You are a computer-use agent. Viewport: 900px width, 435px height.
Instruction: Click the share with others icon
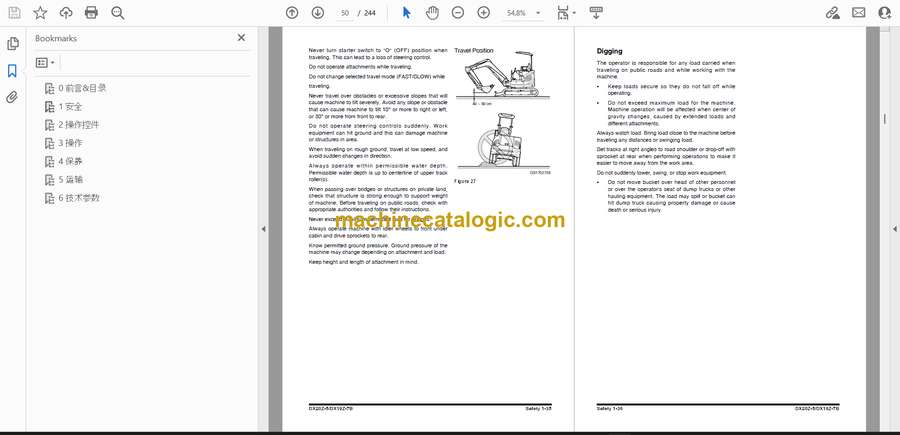pyautogui.click(x=885, y=13)
